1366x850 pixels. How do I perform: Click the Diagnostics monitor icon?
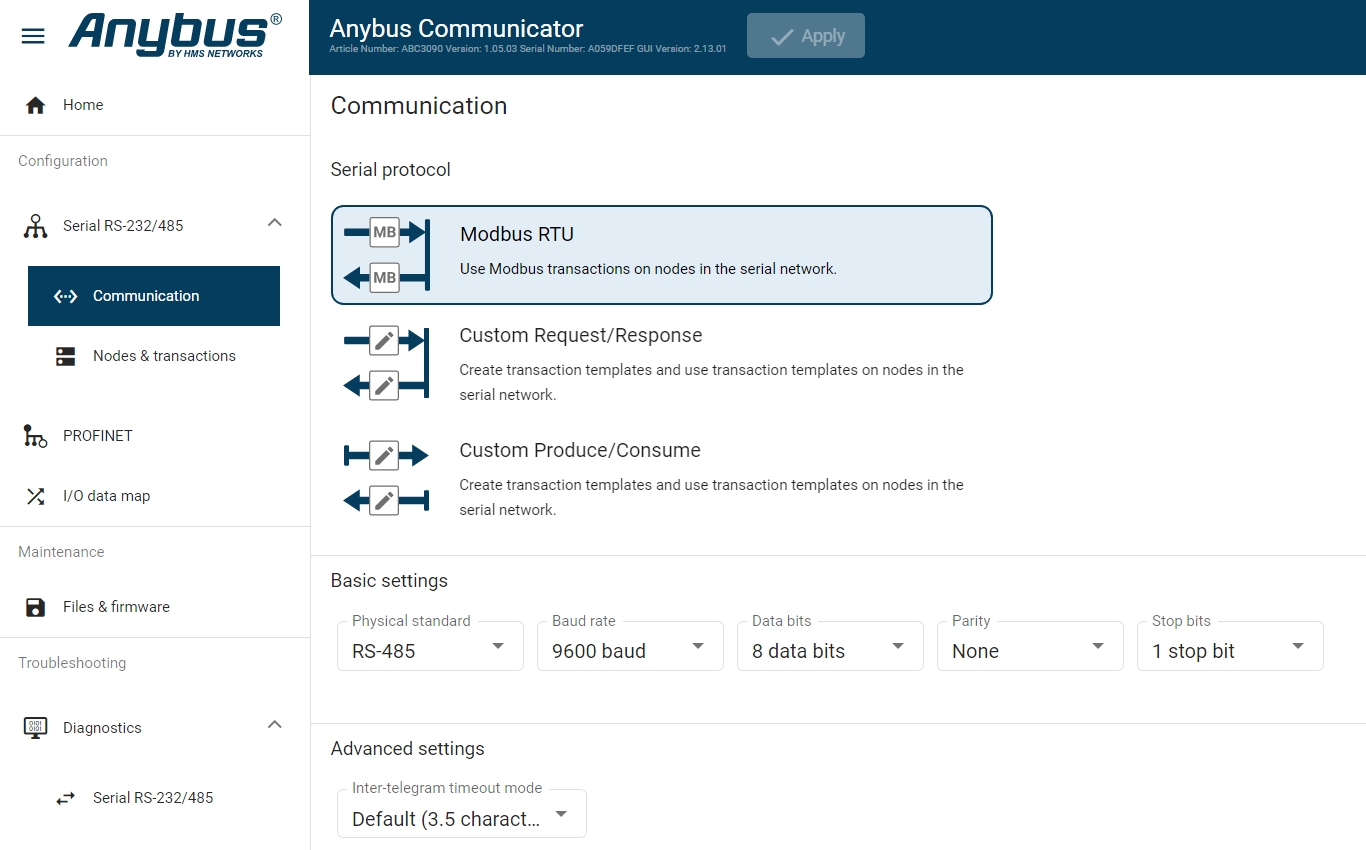[36, 727]
